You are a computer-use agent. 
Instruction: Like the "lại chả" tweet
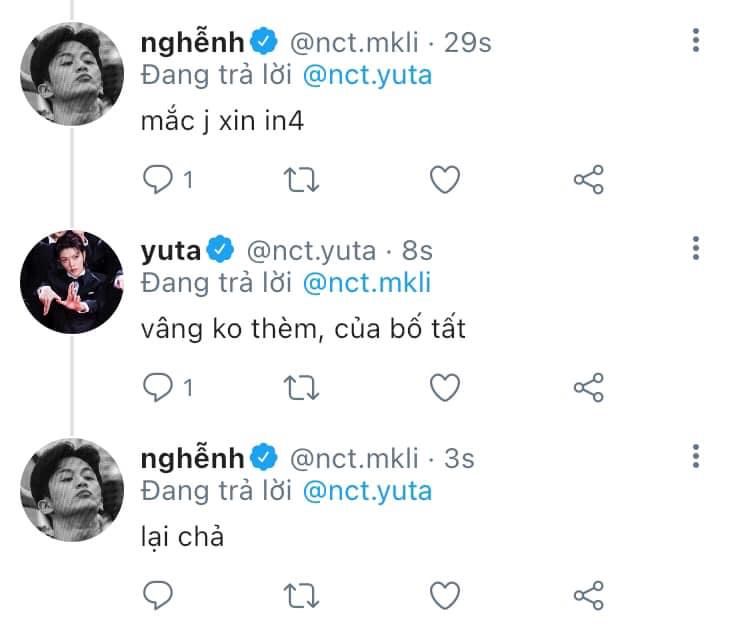[x=444, y=594]
